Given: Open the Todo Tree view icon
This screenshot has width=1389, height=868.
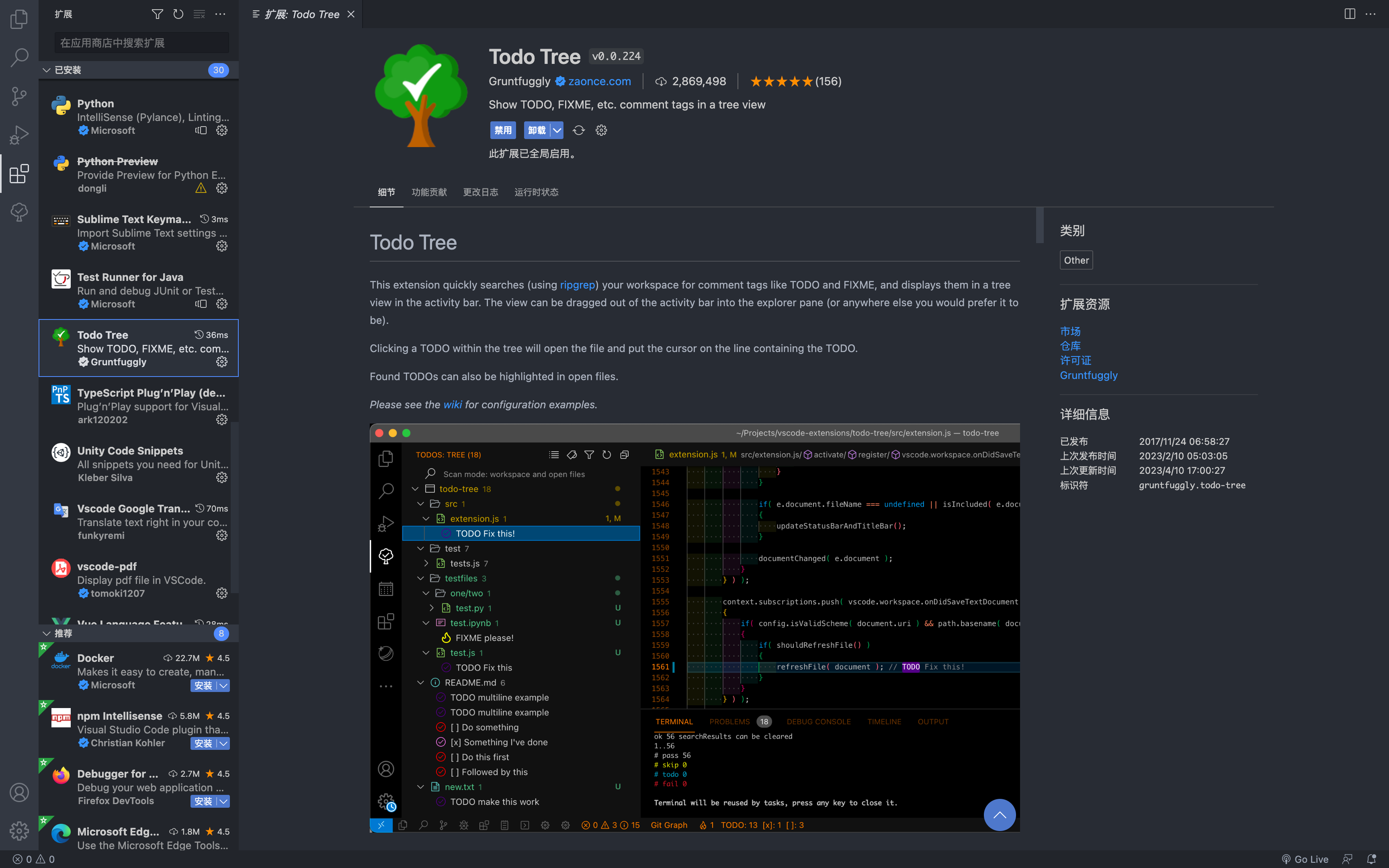Looking at the screenshot, I should point(19,212).
